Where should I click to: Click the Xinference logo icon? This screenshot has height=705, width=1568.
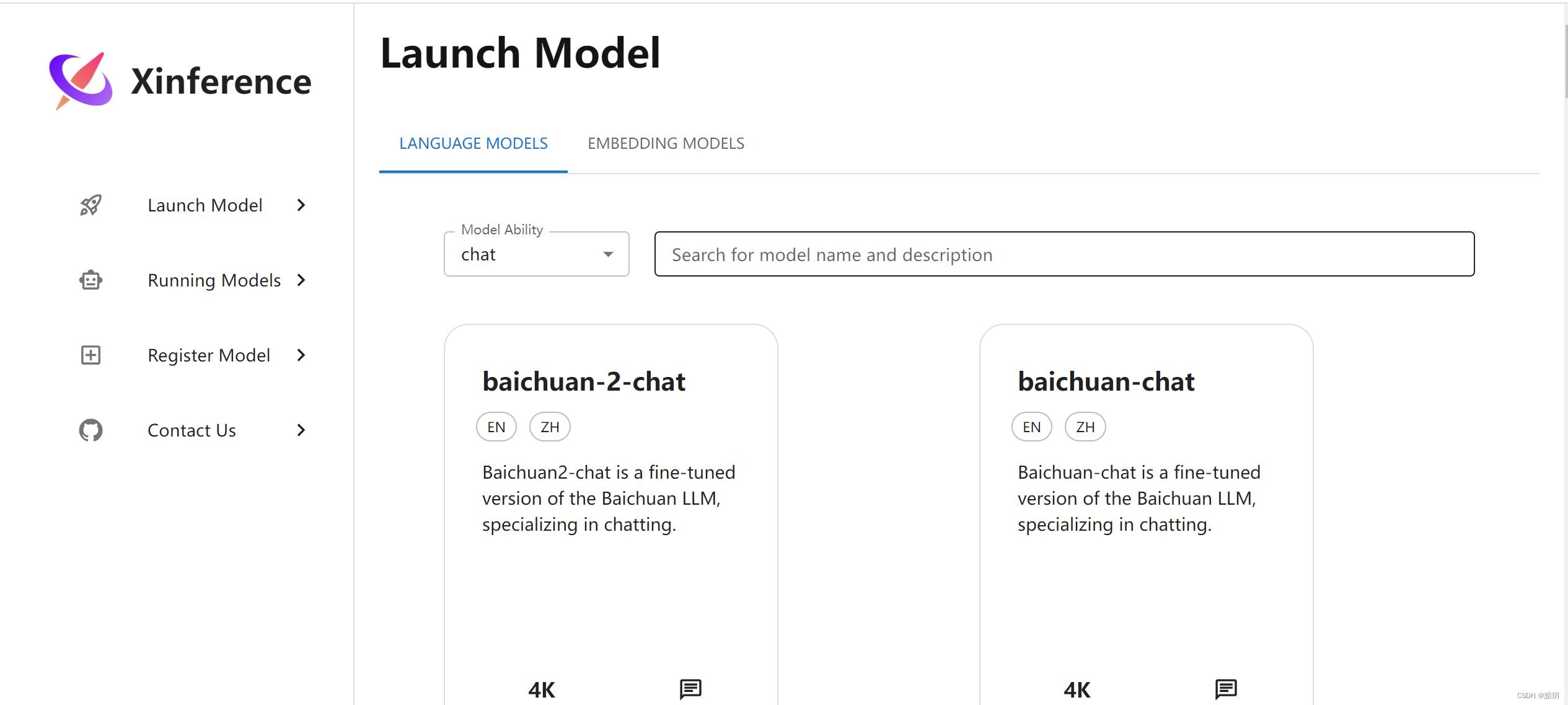(81, 81)
